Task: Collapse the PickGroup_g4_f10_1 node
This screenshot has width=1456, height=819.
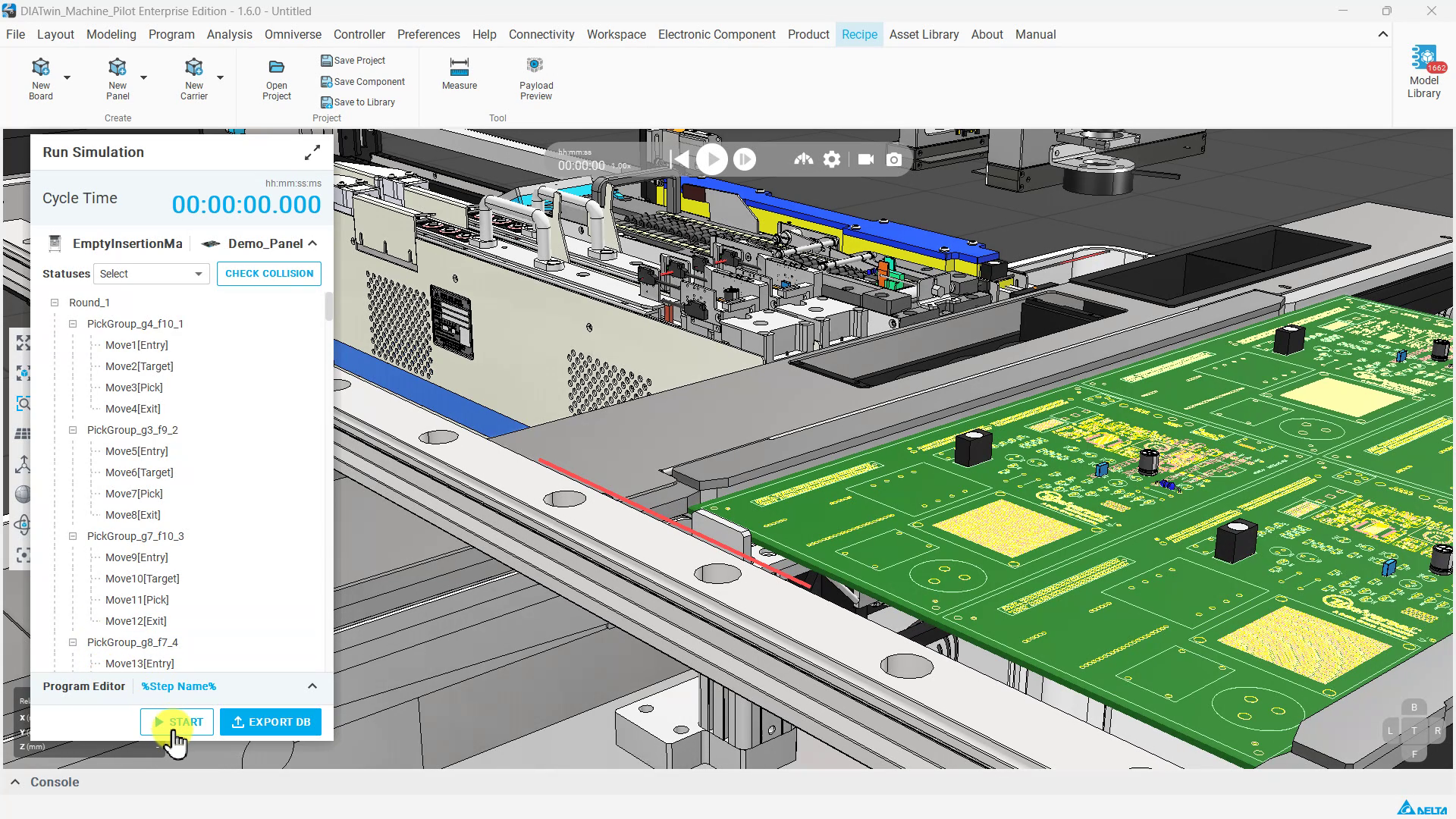Action: click(73, 324)
